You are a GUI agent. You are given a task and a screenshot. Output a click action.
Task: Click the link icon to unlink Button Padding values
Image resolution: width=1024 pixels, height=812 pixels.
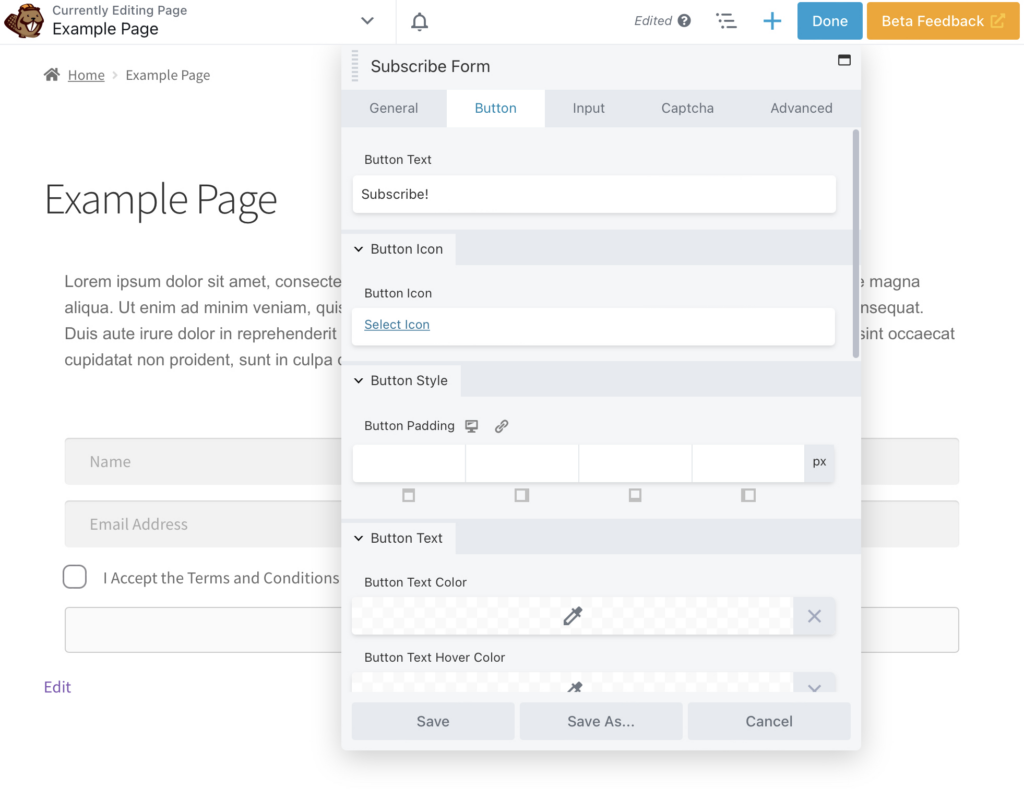pyautogui.click(x=501, y=425)
